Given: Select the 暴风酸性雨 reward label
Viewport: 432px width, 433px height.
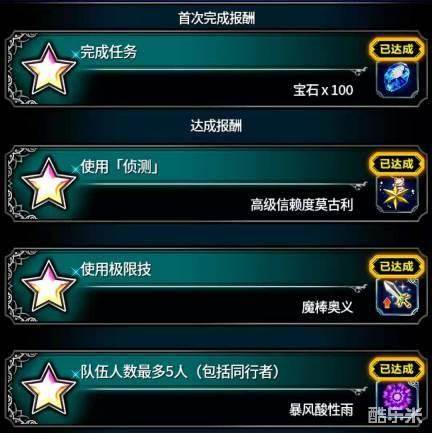Looking at the screenshot, I should click(x=321, y=410).
